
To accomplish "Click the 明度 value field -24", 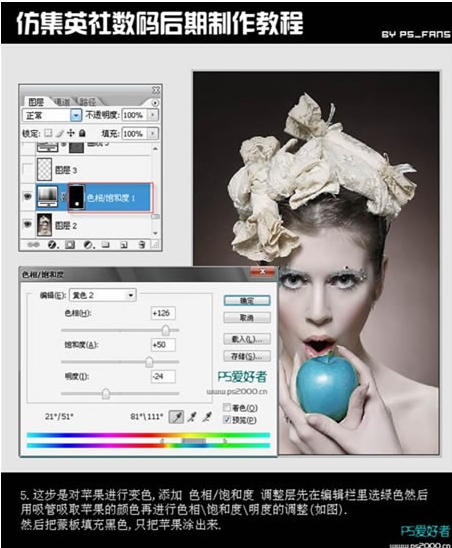I will (x=163, y=377).
